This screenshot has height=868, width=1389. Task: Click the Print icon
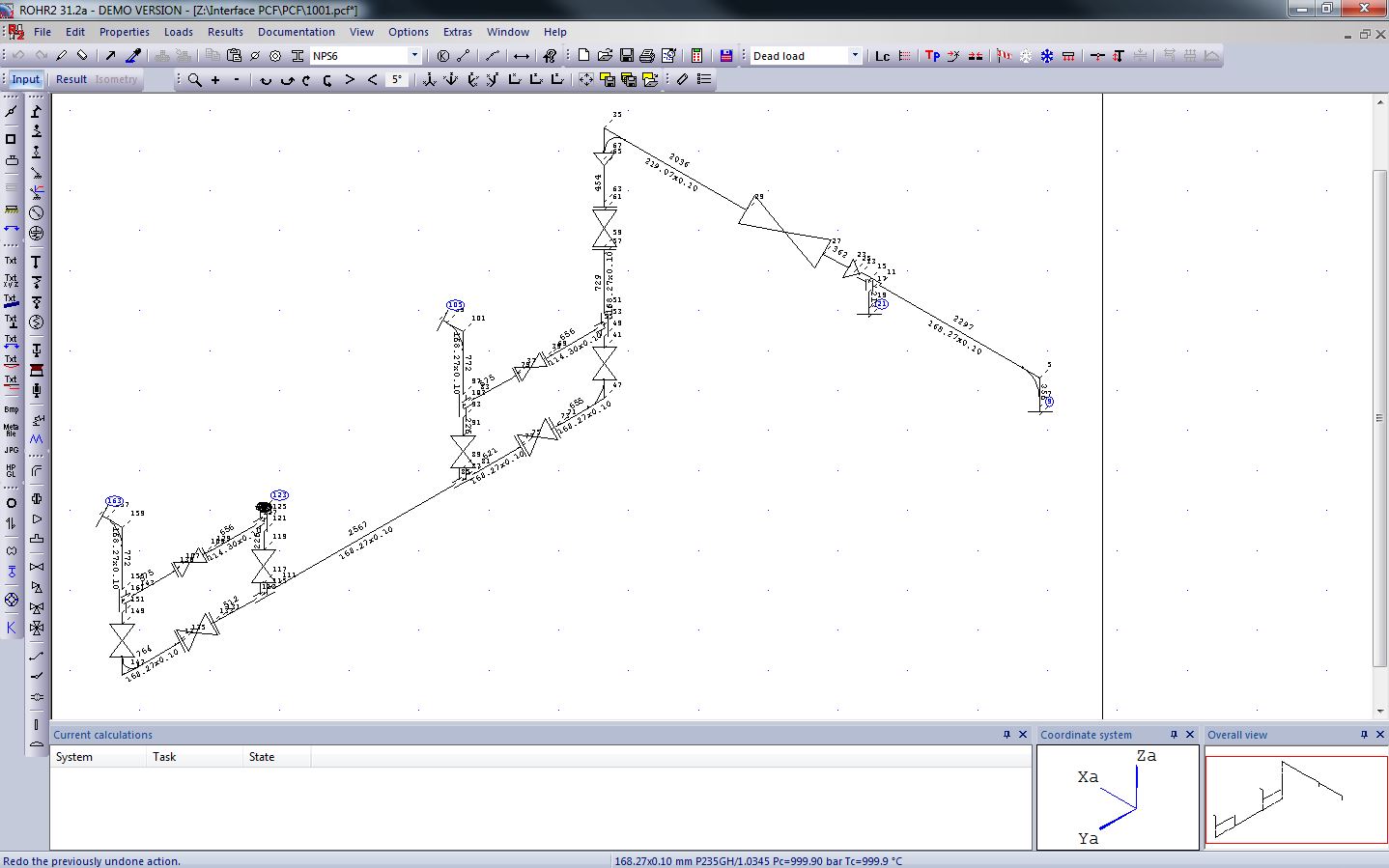tap(648, 55)
